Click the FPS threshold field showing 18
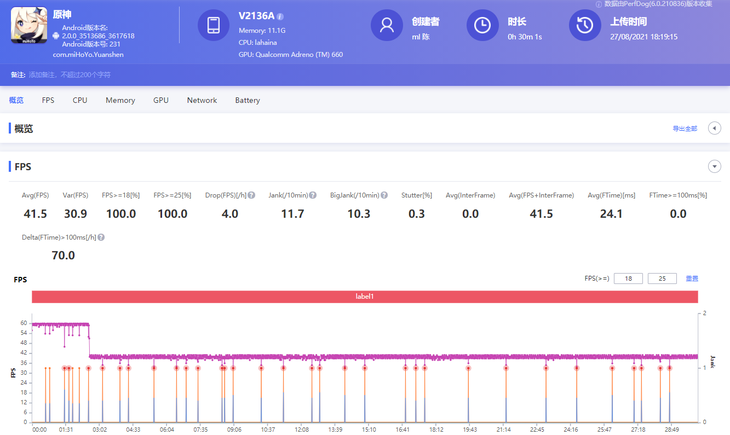This screenshot has width=730, height=435. 628,279
